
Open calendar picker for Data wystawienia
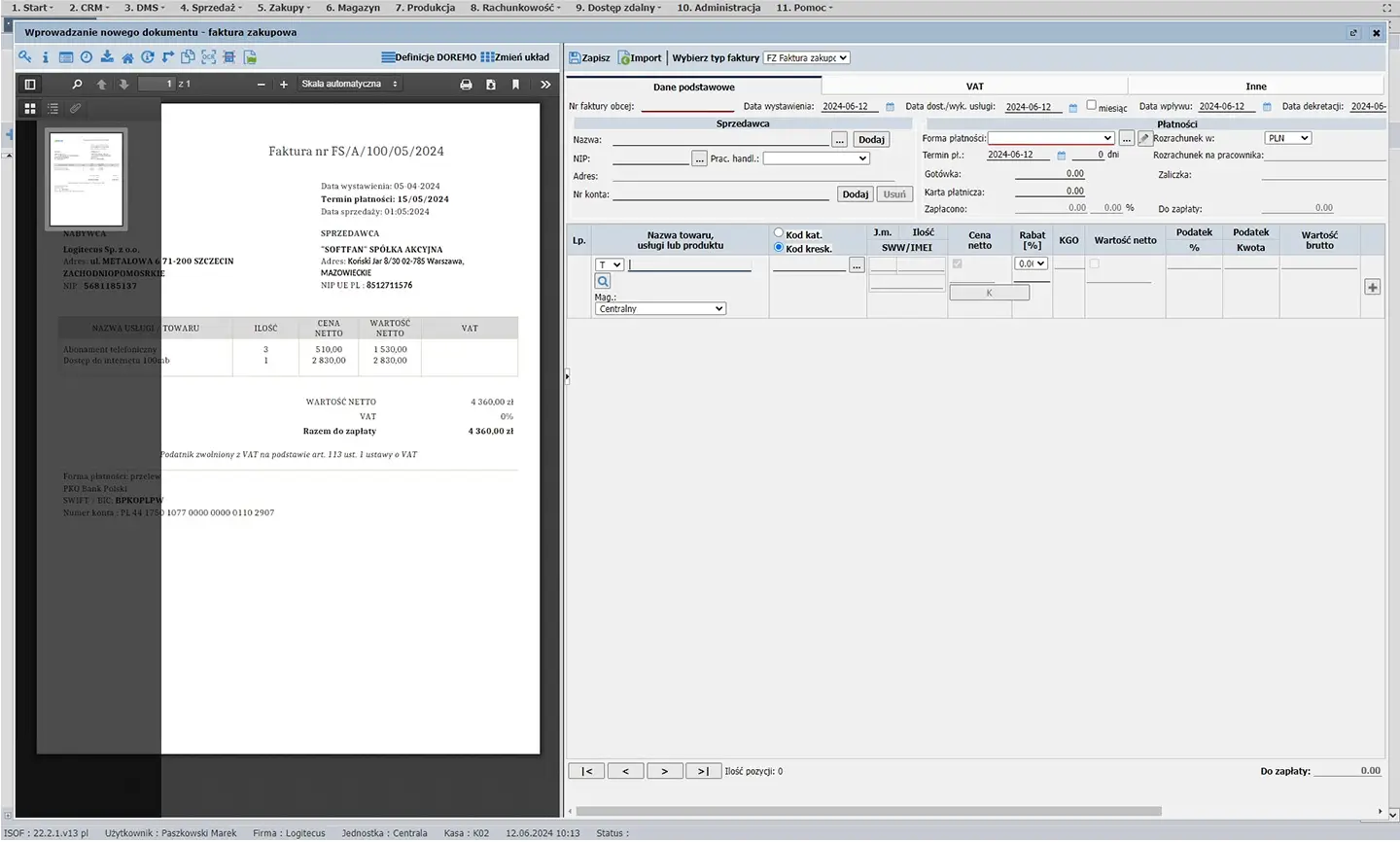click(890, 107)
